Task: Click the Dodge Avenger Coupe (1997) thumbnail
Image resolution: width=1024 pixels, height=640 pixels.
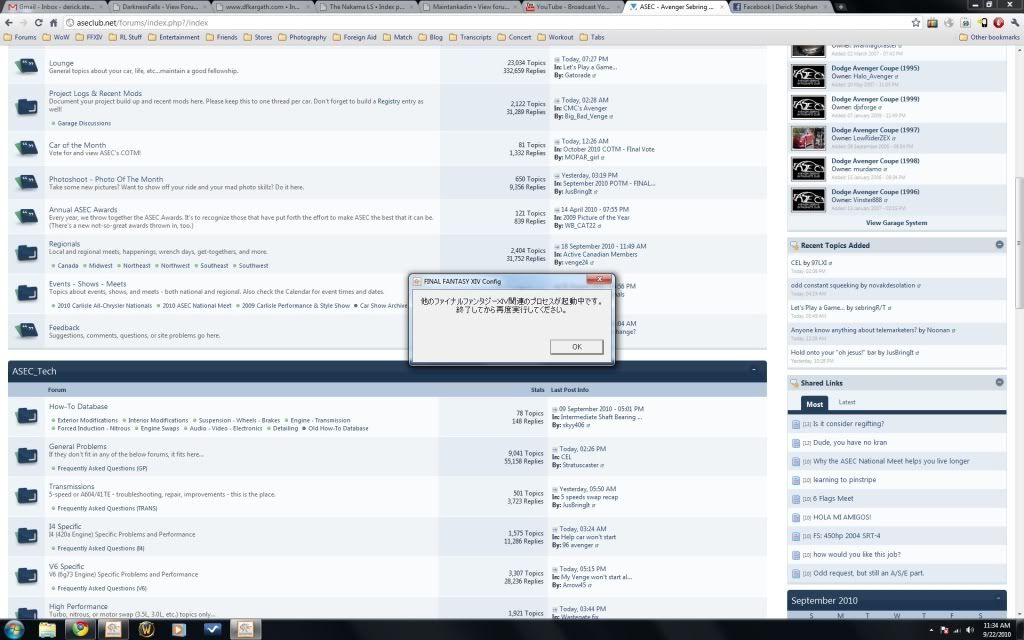Action: point(808,138)
